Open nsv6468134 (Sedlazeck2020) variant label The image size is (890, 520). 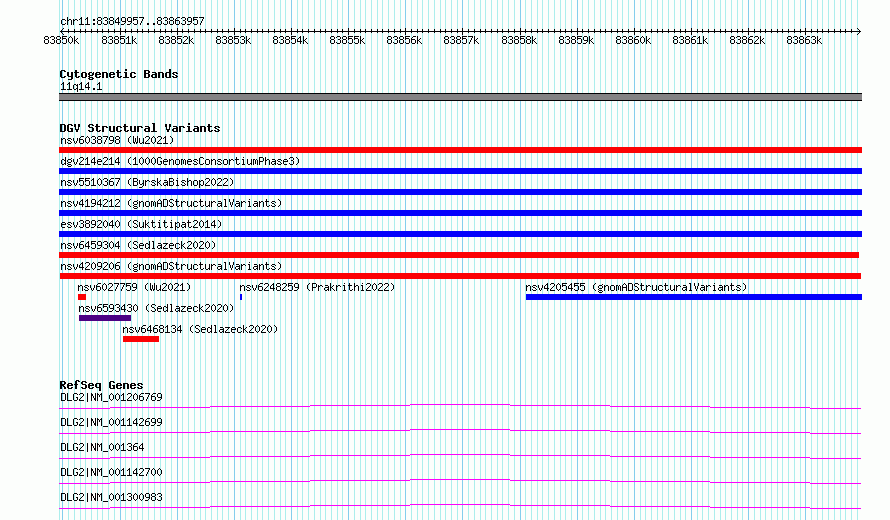[x=200, y=329]
